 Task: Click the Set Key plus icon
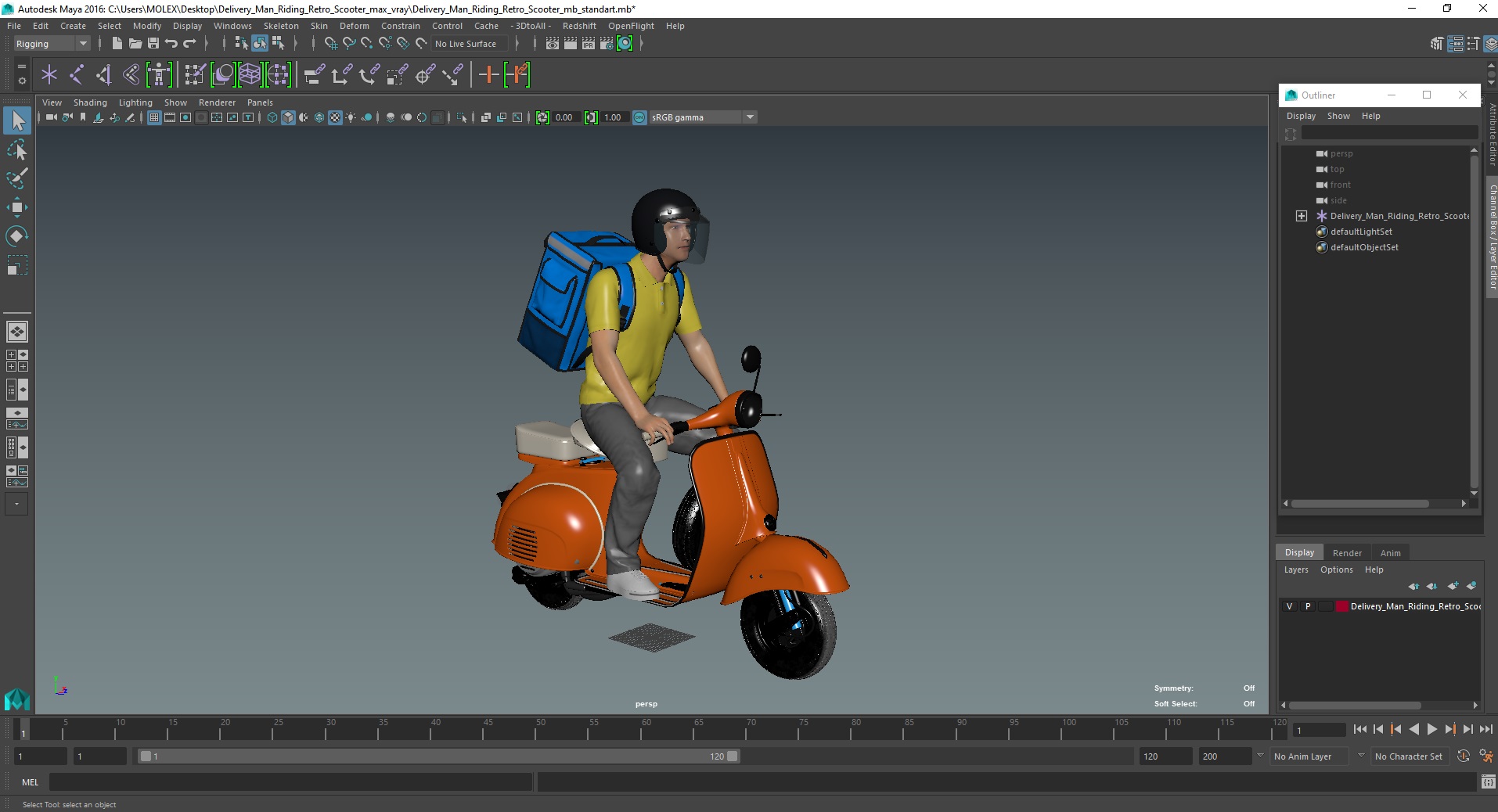[488, 74]
